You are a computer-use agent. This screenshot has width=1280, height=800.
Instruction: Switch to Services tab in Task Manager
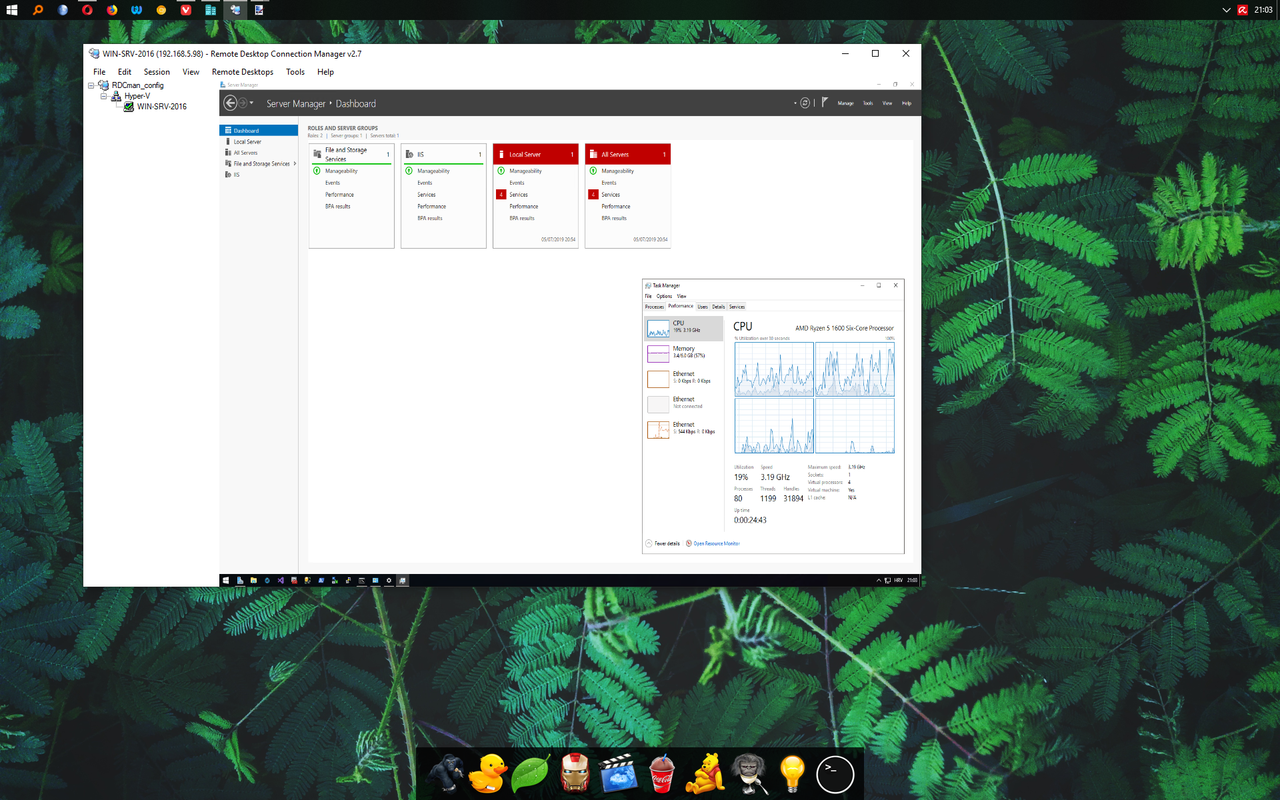coord(737,307)
